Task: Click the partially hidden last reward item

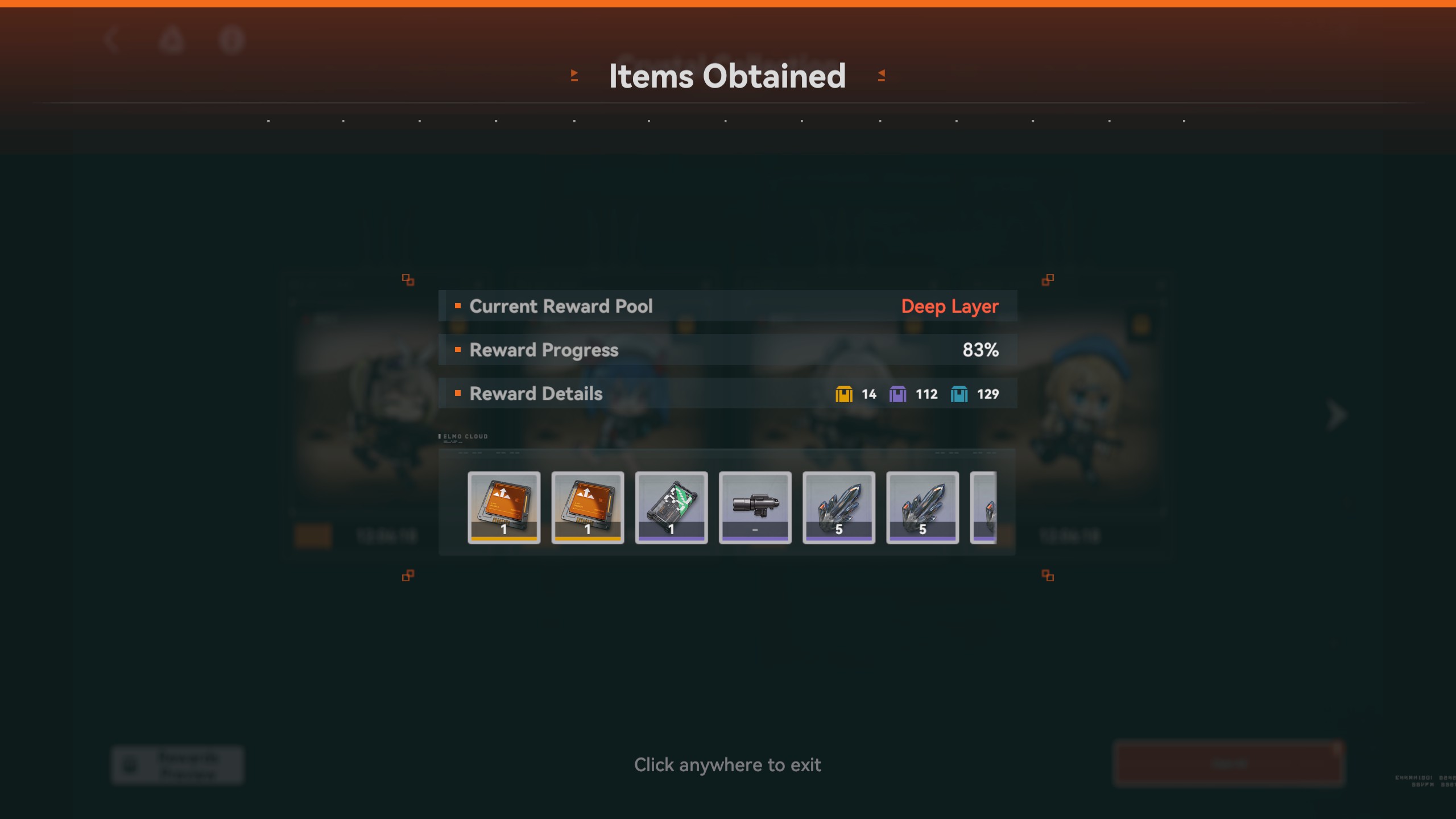Action: 983,507
